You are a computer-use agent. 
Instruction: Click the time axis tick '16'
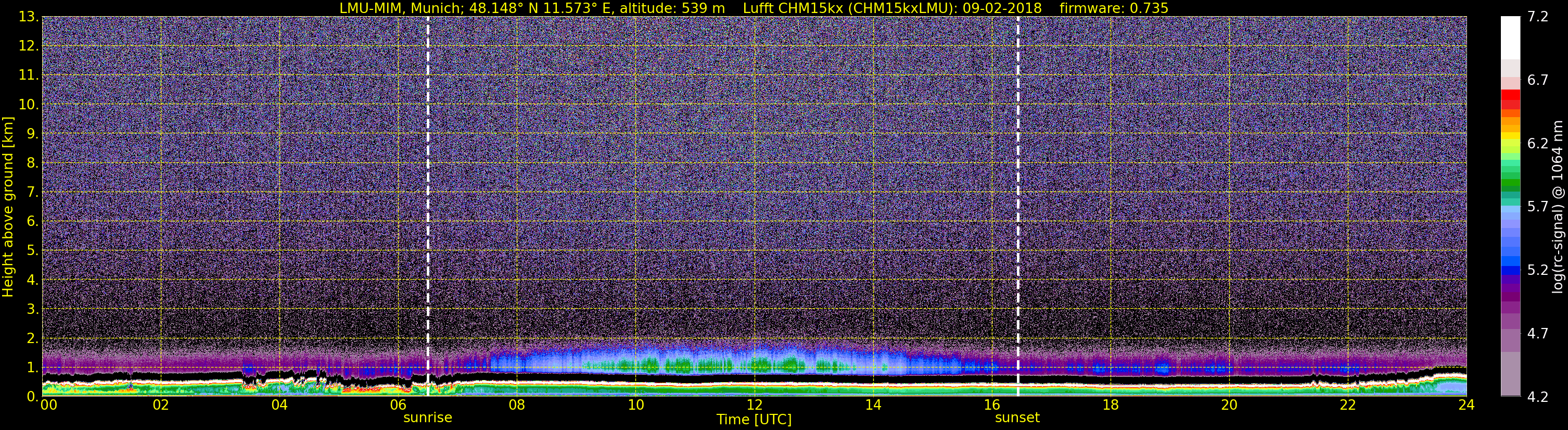pyautogui.click(x=991, y=405)
